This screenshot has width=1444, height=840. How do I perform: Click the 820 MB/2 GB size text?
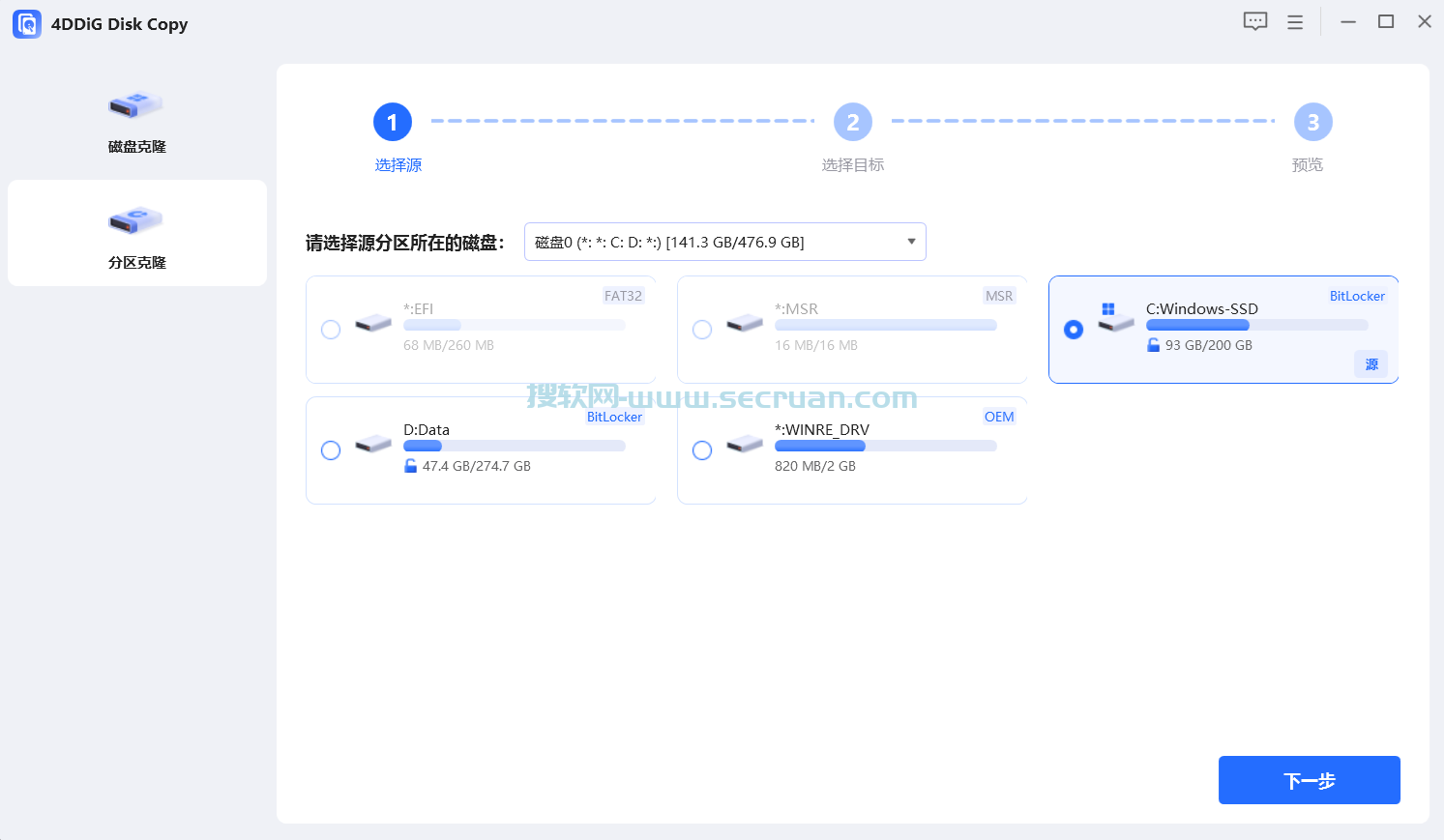tap(815, 466)
